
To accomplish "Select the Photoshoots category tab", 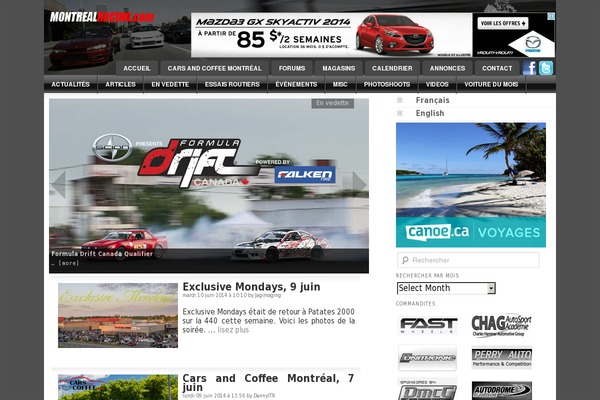I will pyautogui.click(x=387, y=84).
